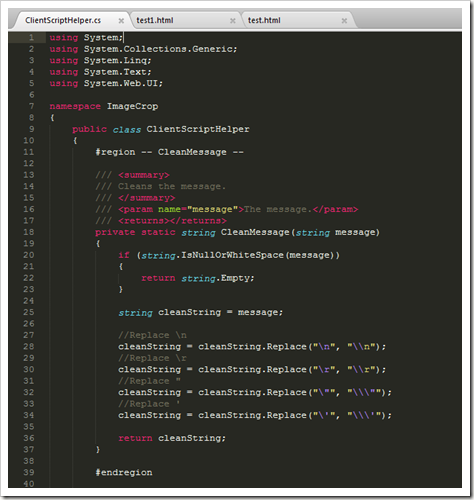Click the 'static' keyword on line 18
The image size is (474, 500).
158,232
